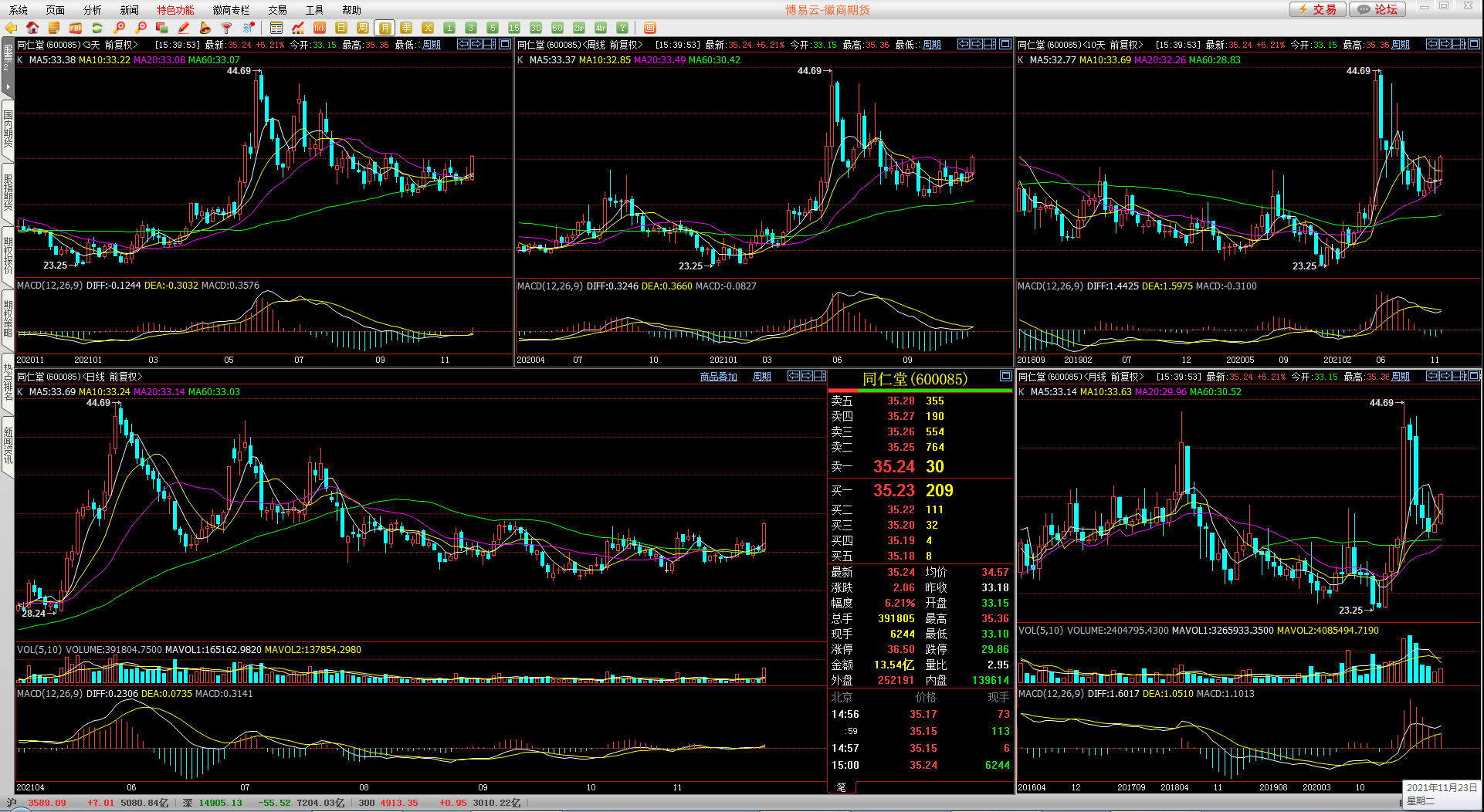The height and width of the screenshot is (812, 1484).
Task: Maximize the weekly chart panel
Action: pyautogui.click(x=1005, y=44)
